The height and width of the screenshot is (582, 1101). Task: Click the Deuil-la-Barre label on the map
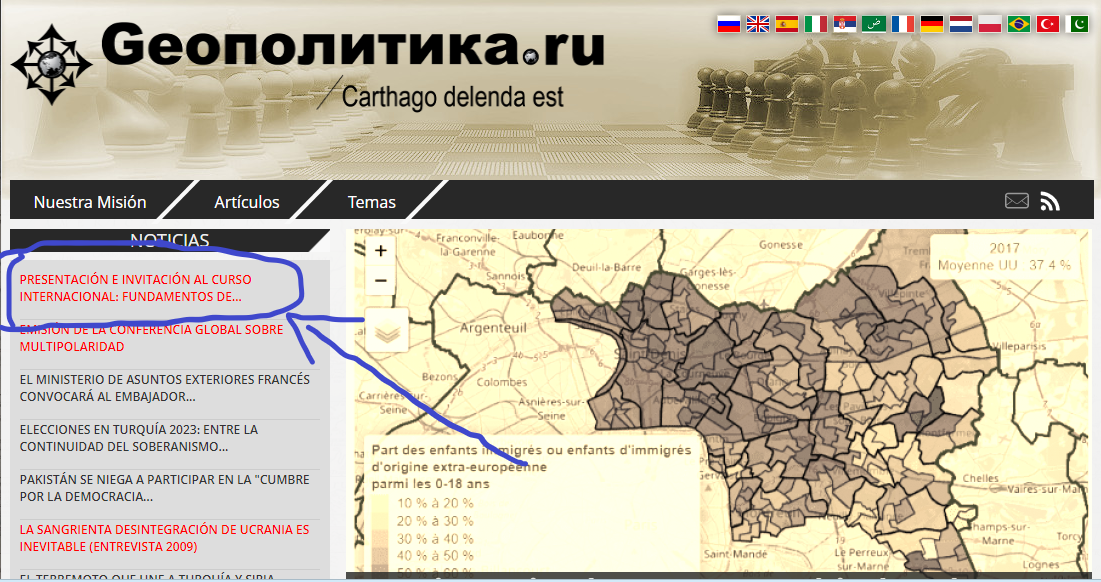click(x=606, y=267)
